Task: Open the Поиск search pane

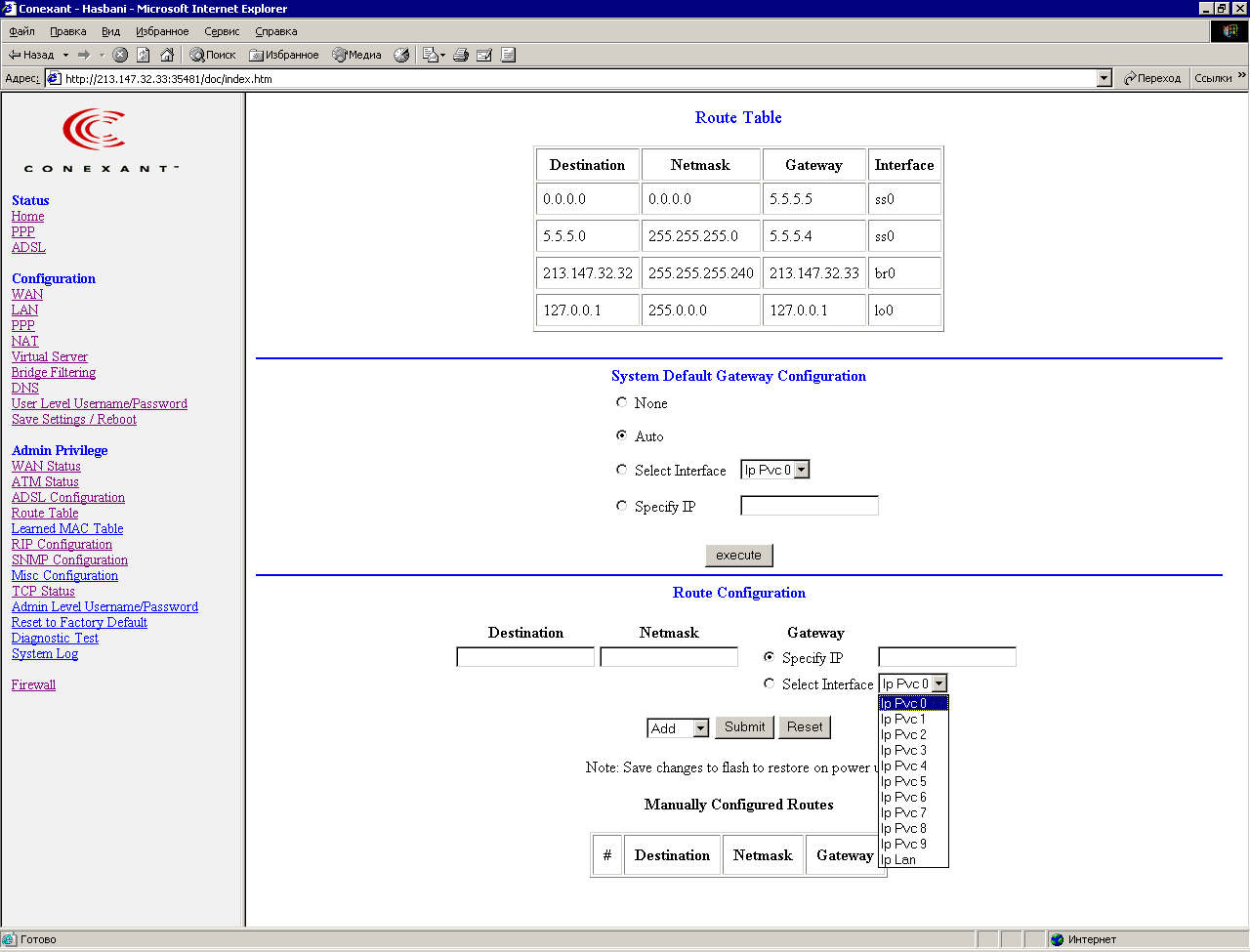Action: coord(213,55)
